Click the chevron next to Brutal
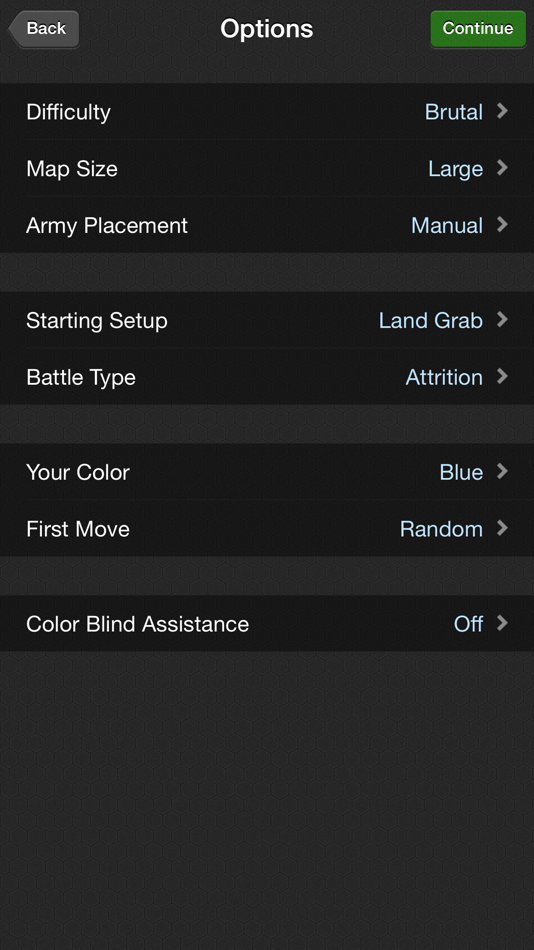Screen dimensions: 534x950 point(502,111)
